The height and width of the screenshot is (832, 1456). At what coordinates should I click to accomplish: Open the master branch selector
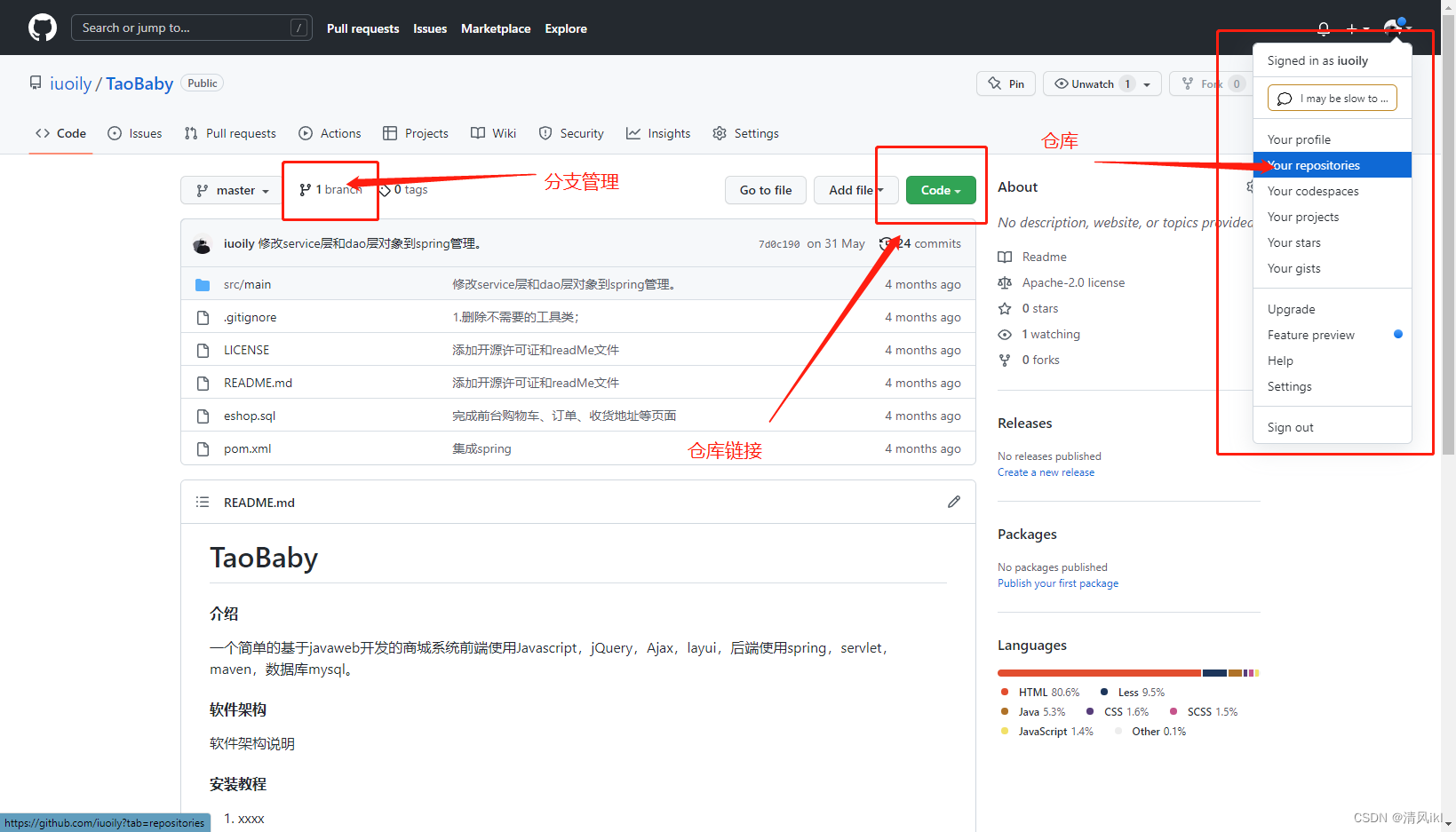point(233,190)
